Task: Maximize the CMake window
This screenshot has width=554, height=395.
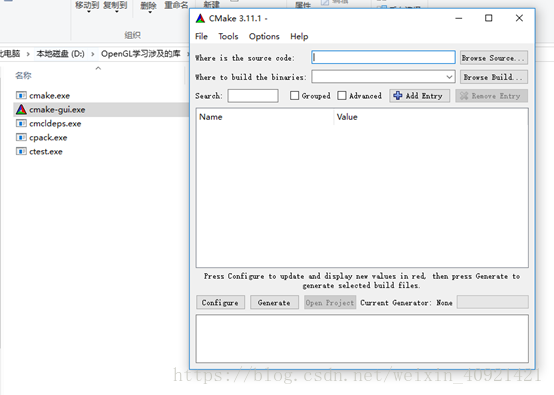Action: pos(489,18)
